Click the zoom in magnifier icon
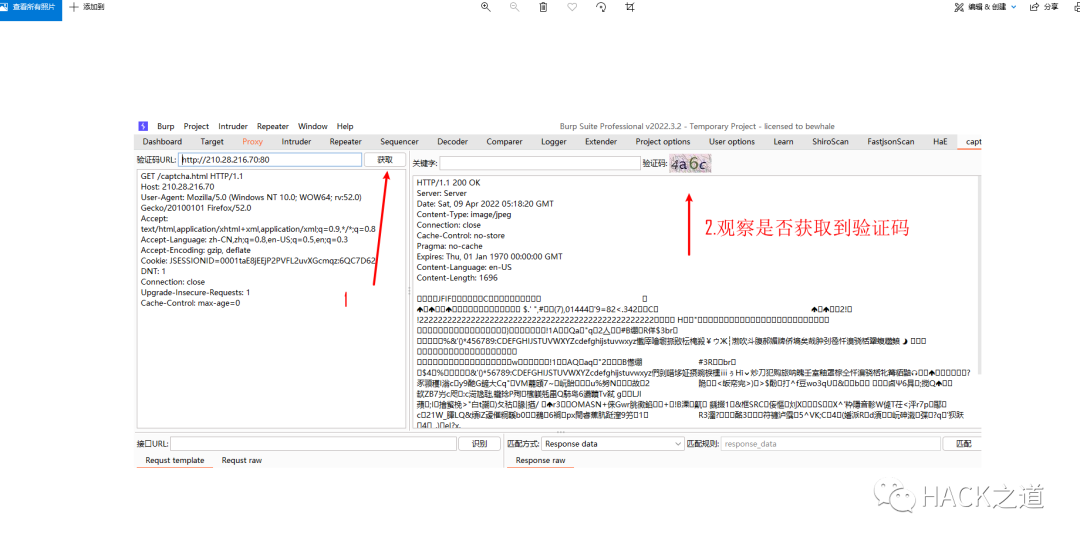Screen dimensions: 1080x544 pyautogui.click(x=486, y=7)
